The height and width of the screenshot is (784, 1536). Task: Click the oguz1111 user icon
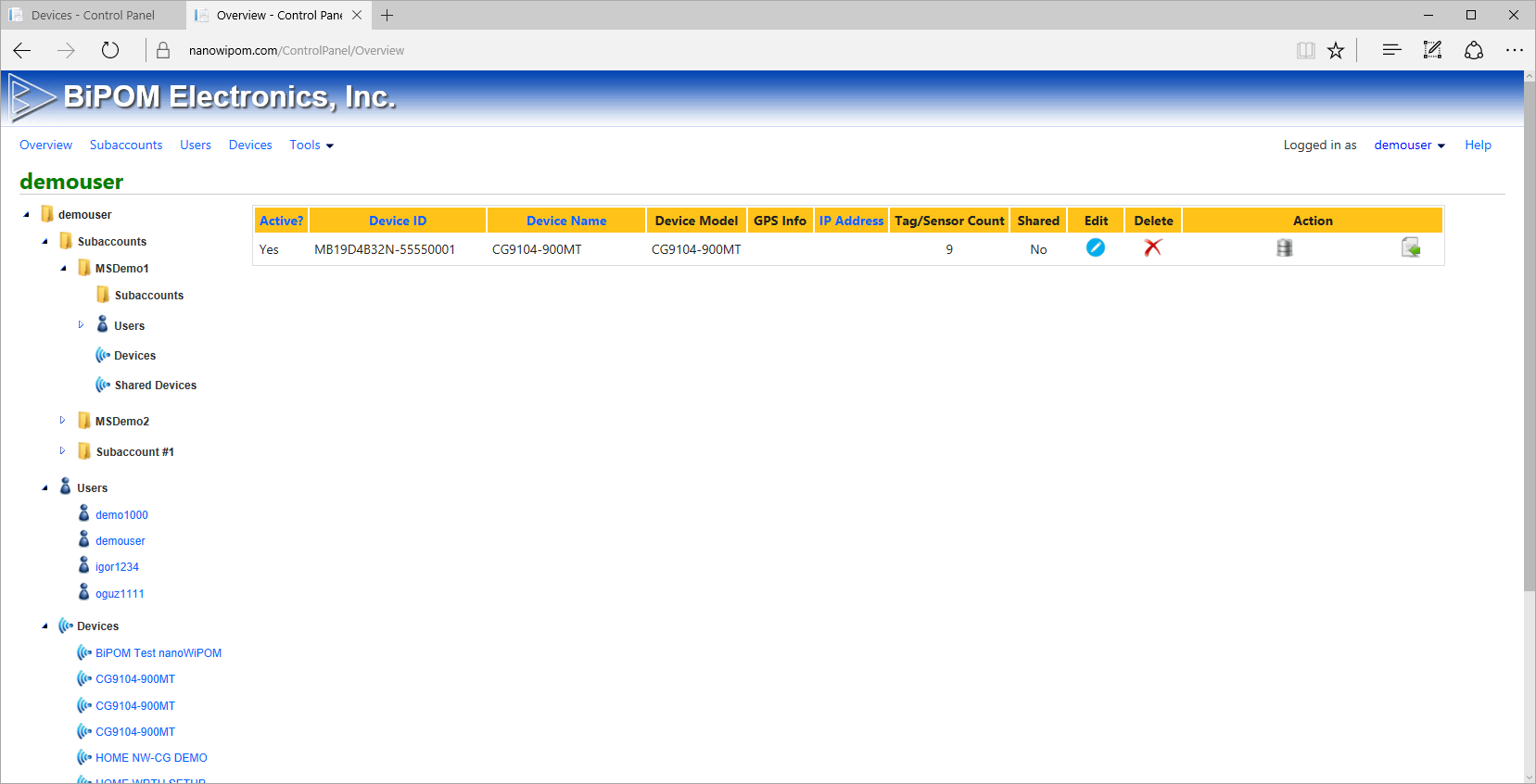click(x=84, y=592)
